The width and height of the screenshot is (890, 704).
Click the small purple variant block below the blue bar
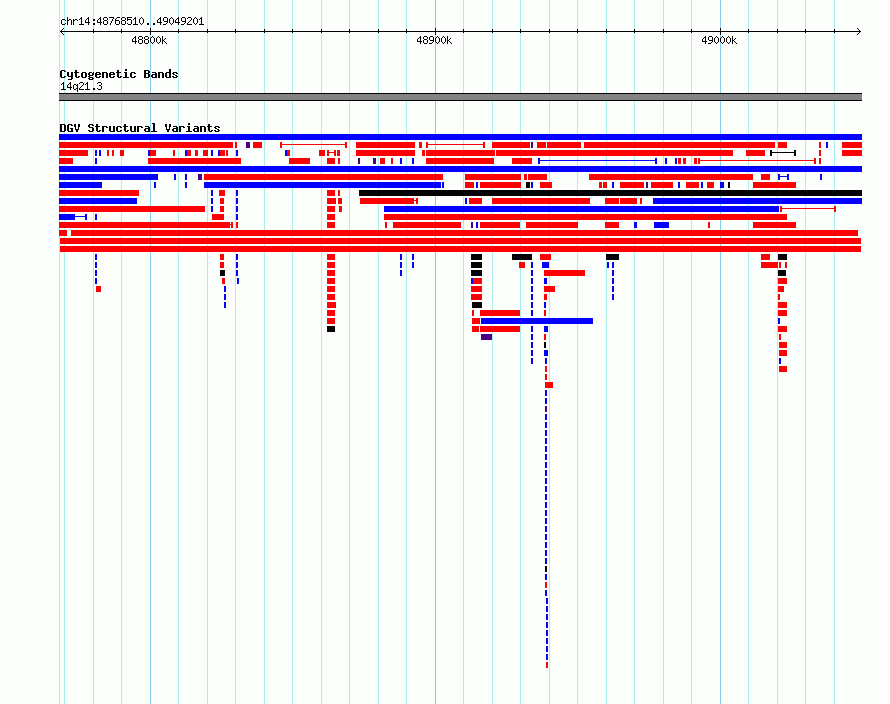486,337
